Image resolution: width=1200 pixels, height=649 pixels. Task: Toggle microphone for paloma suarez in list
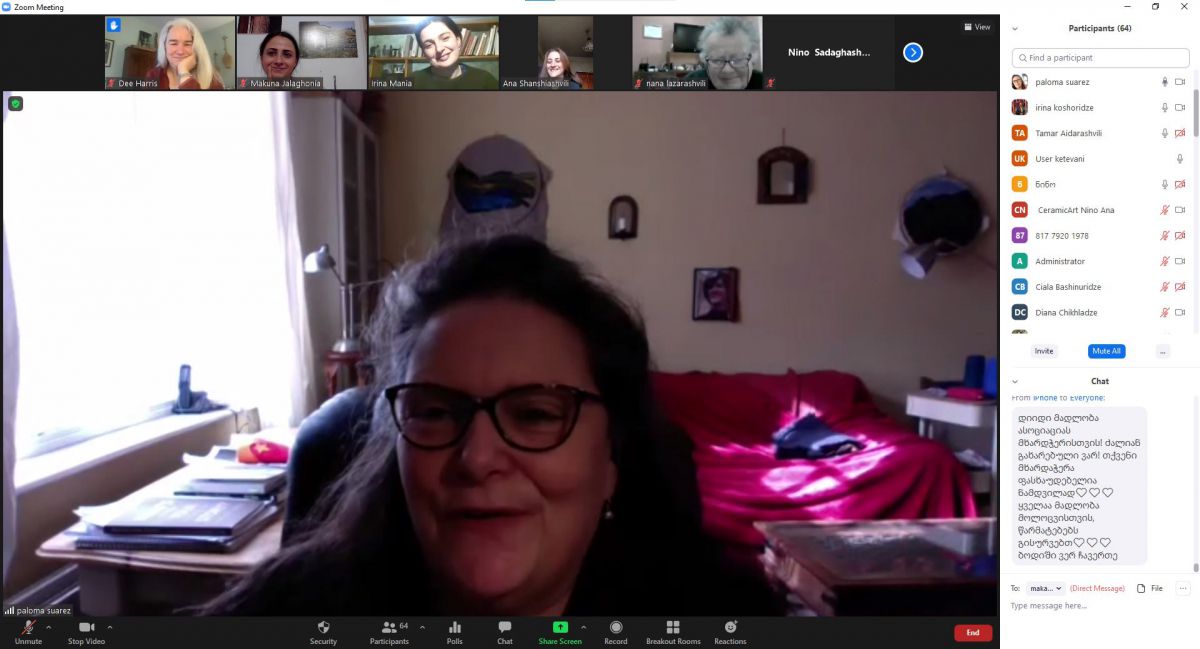pyautogui.click(x=1164, y=82)
